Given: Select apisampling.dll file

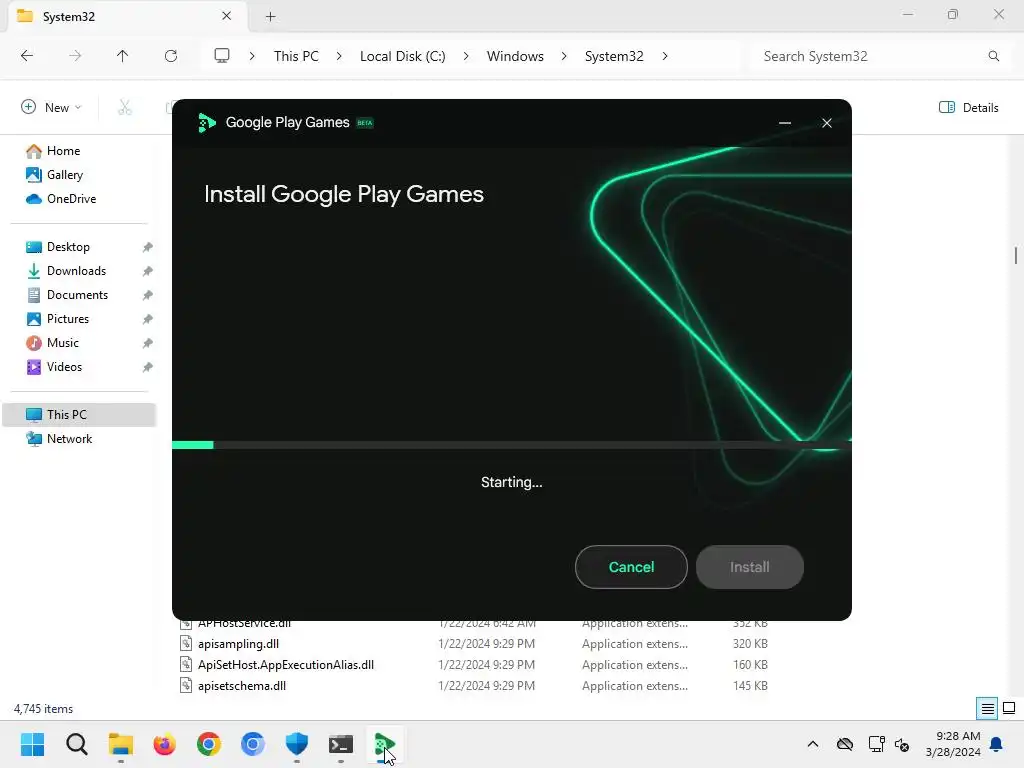Looking at the screenshot, I should click(238, 644).
